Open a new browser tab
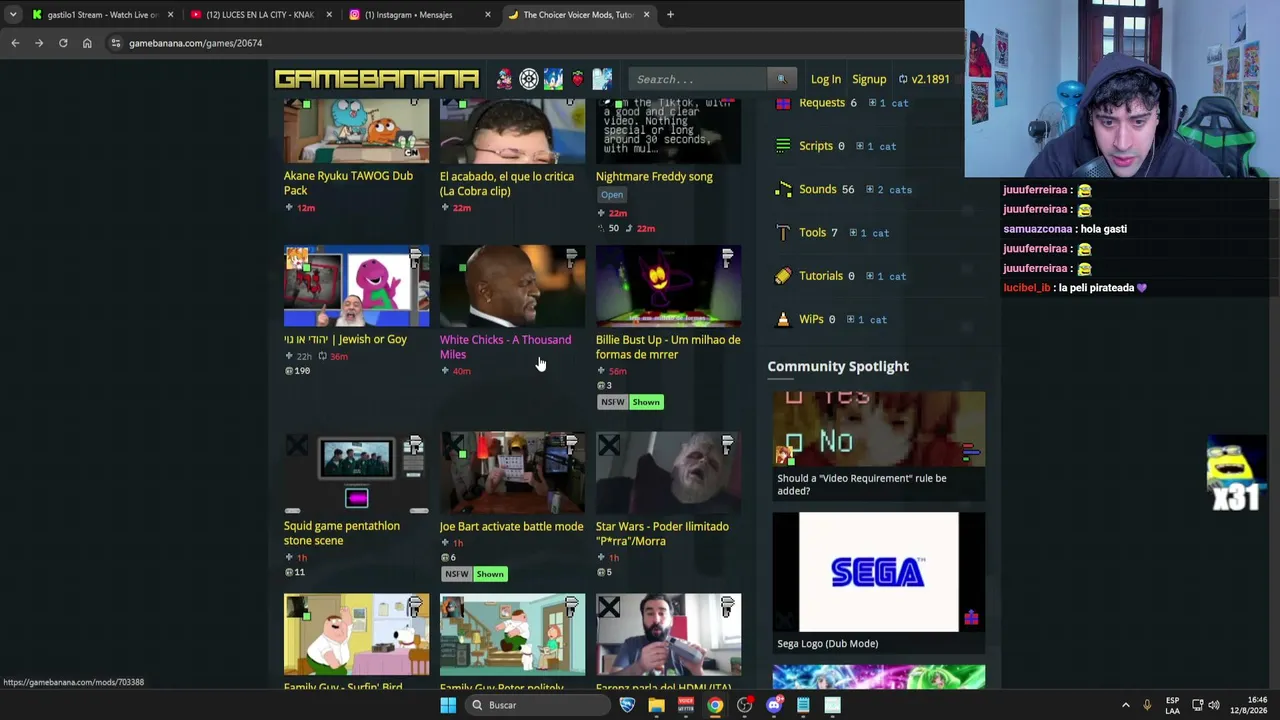This screenshot has height=720, width=1280. pyautogui.click(x=670, y=15)
